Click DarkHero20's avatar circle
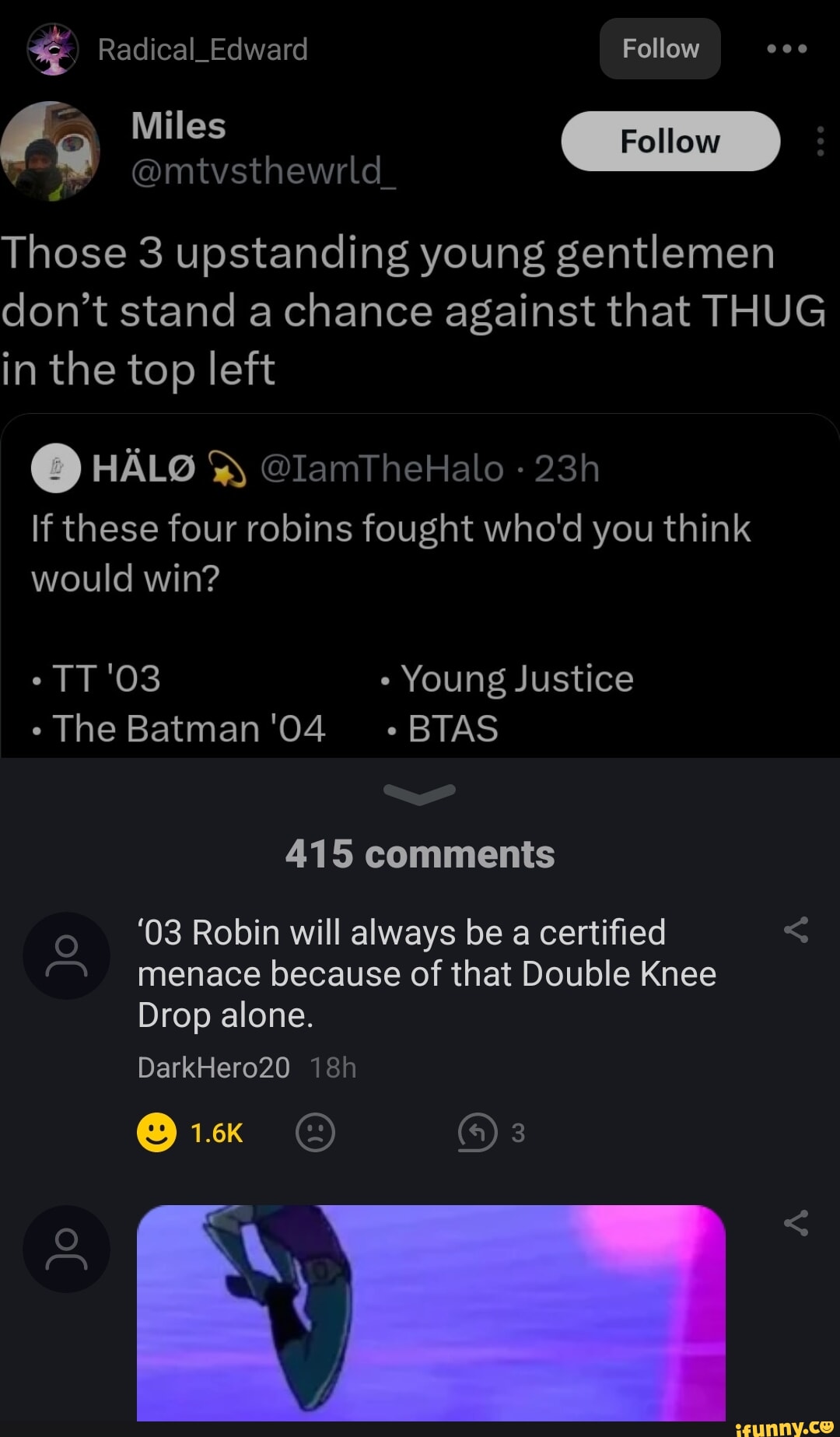 [67, 955]
